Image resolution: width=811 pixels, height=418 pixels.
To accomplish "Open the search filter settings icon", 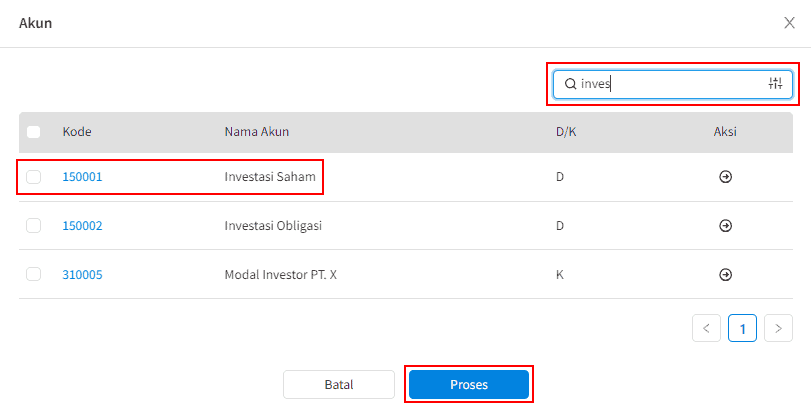I will (775, 83).
